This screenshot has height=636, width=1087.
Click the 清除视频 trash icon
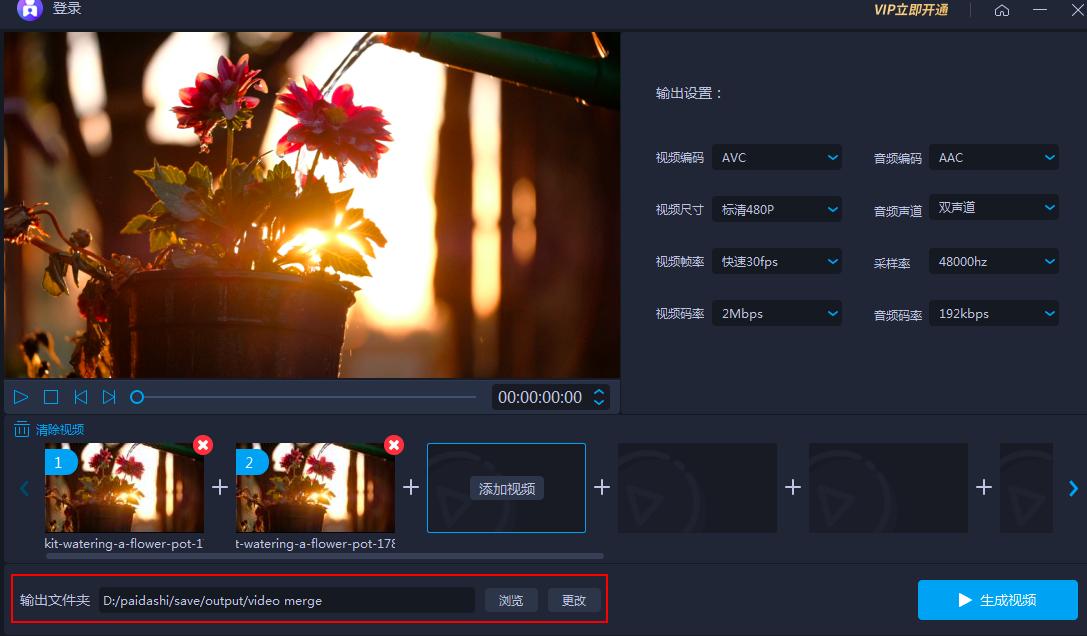pyautogui.click(x=22, y=429)
